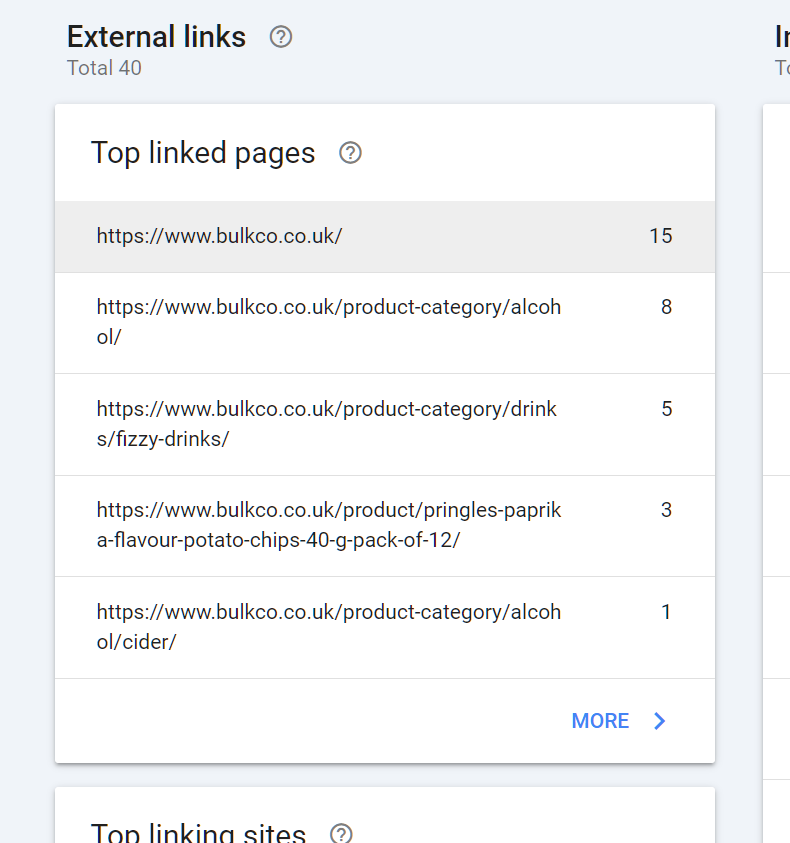The width and height of the screenshot is (790, 843).
Task: Click the link count 8 for alcohol category
Action: [x=666, y=307]
